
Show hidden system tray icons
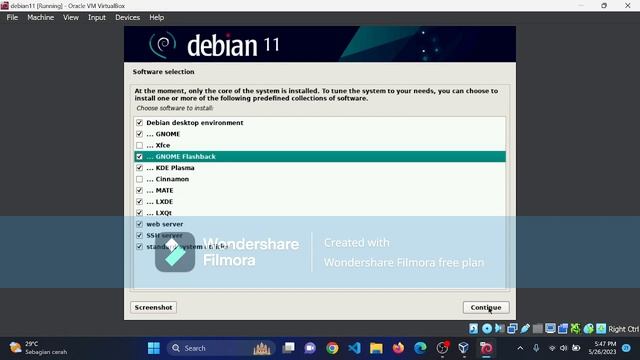pos(520,348)
